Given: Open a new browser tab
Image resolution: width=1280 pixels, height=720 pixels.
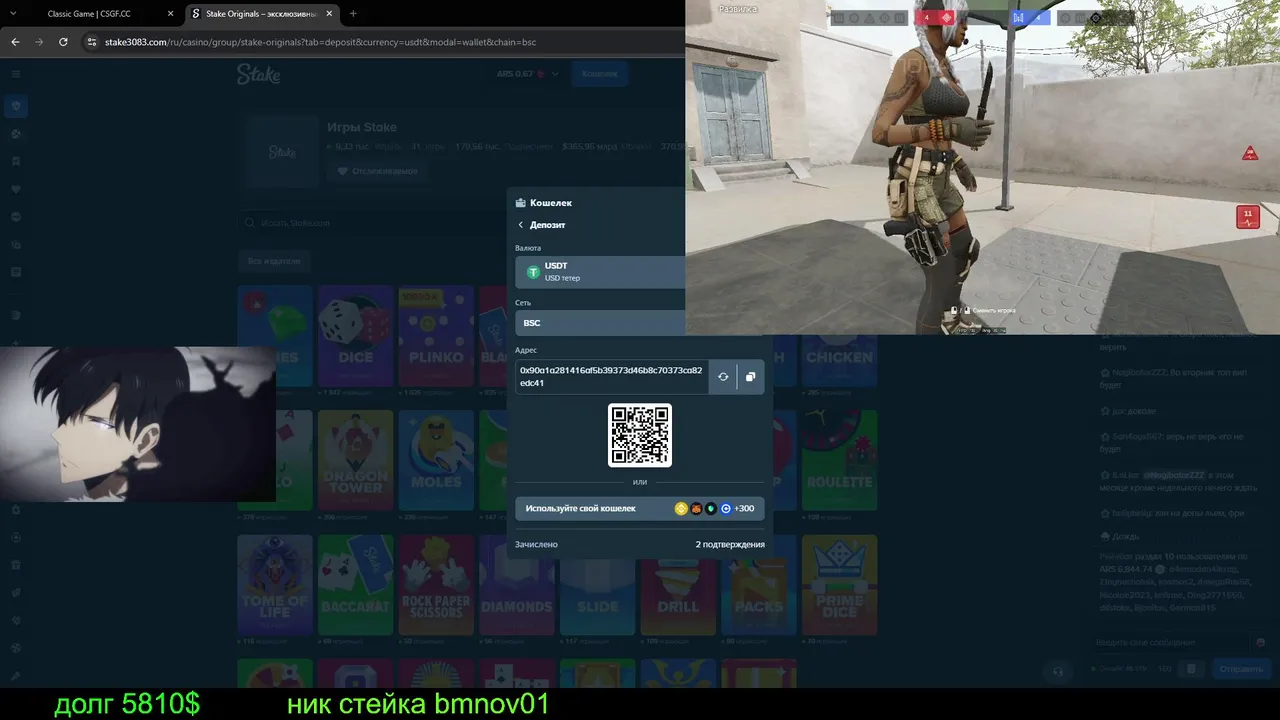Looking at the screenshot, I should click(353, 14).
